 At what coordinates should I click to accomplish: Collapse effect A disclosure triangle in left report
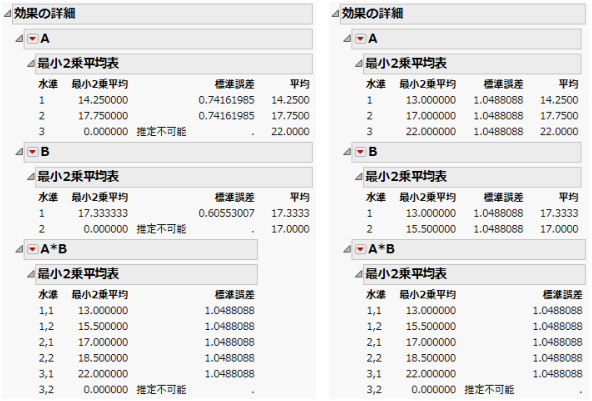[x=19, y=39]
